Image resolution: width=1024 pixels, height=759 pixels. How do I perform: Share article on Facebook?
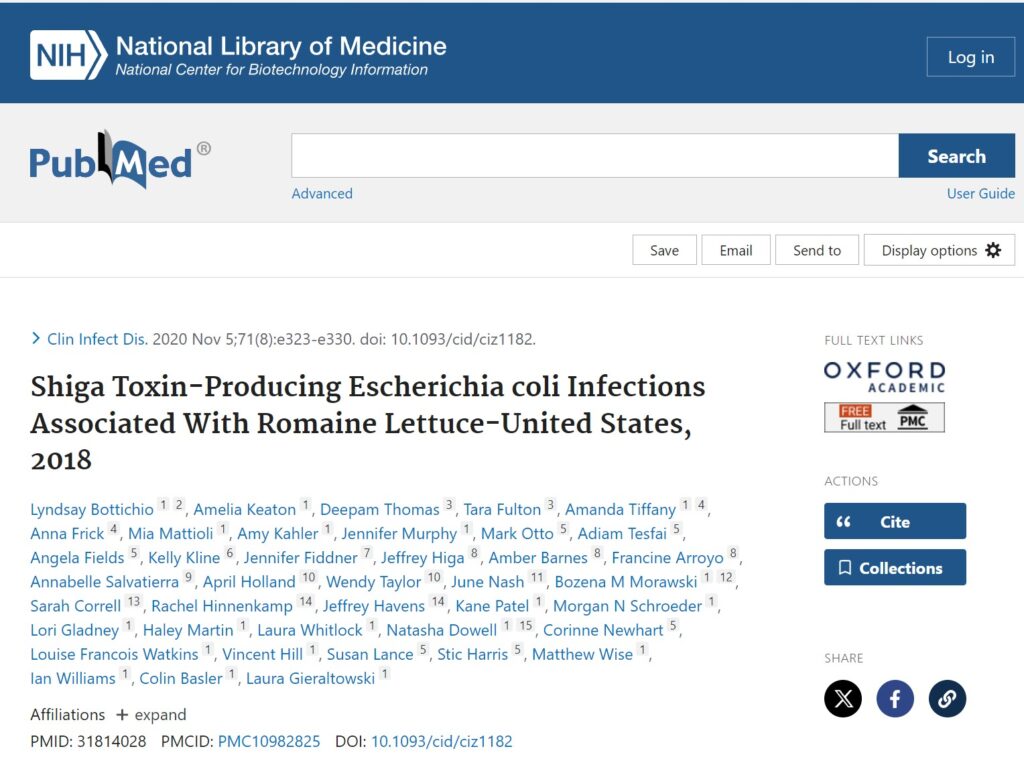point(895,698)
